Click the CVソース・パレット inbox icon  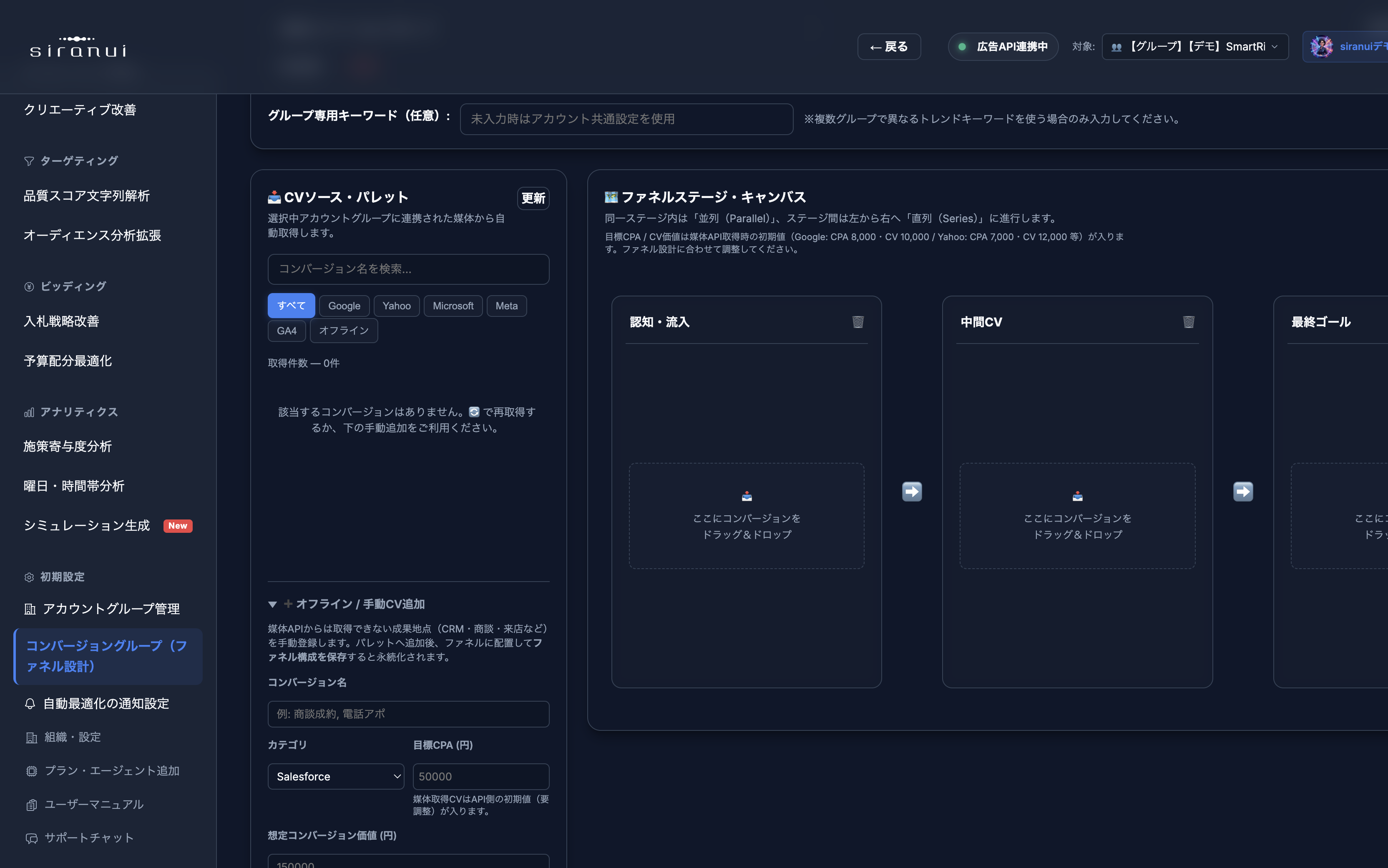274,197
